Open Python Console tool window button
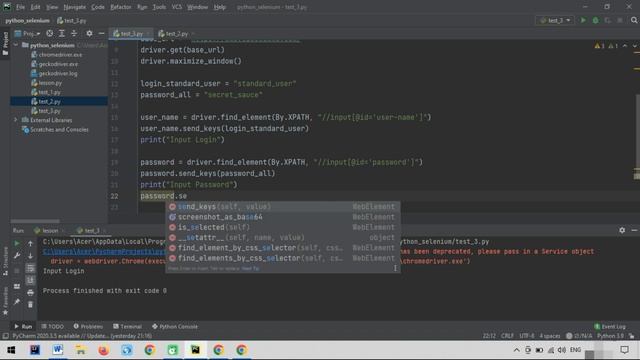The image size is (640, 360). click(175, 327)
